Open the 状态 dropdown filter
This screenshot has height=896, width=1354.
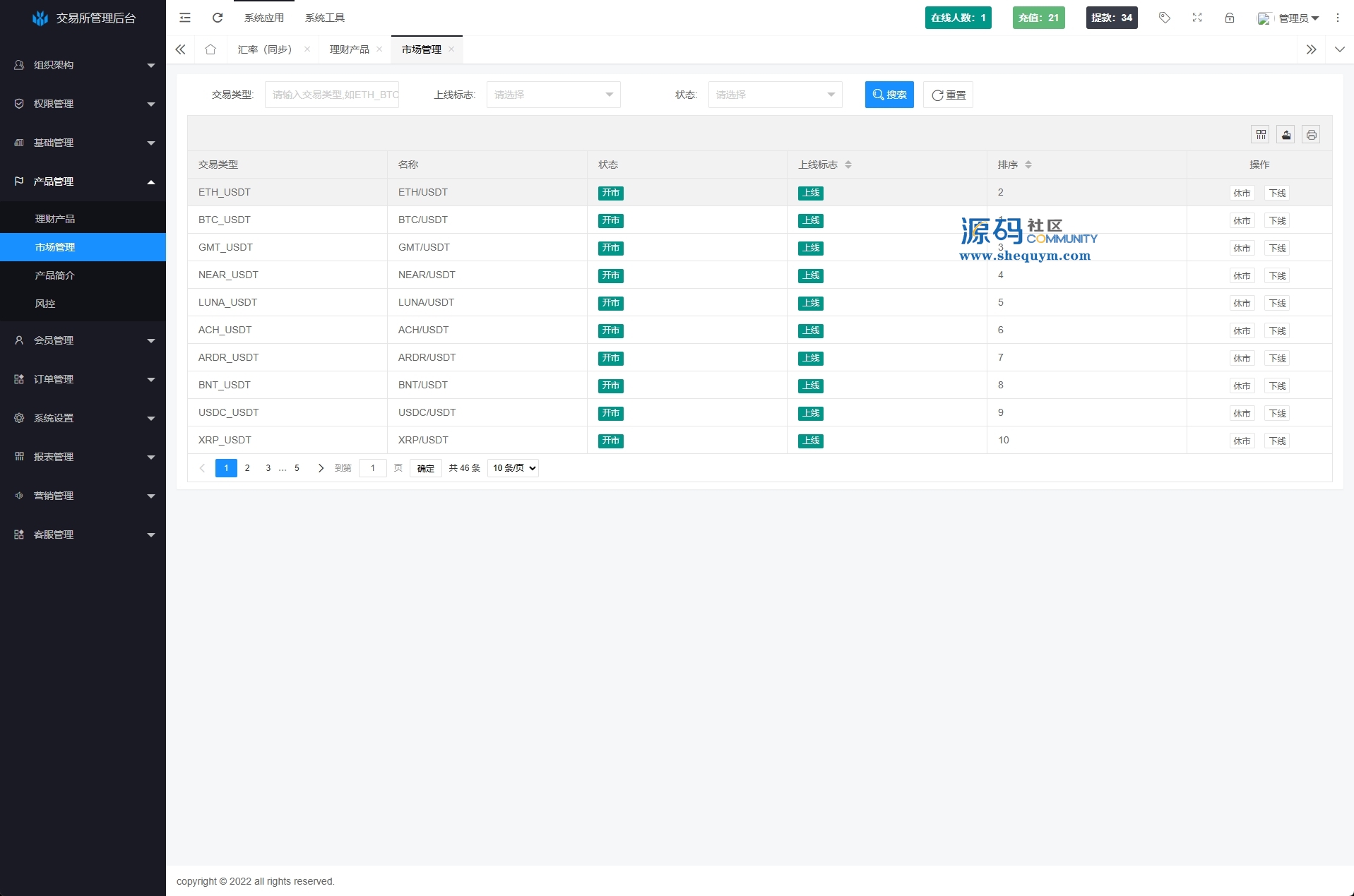click(775, 95)
